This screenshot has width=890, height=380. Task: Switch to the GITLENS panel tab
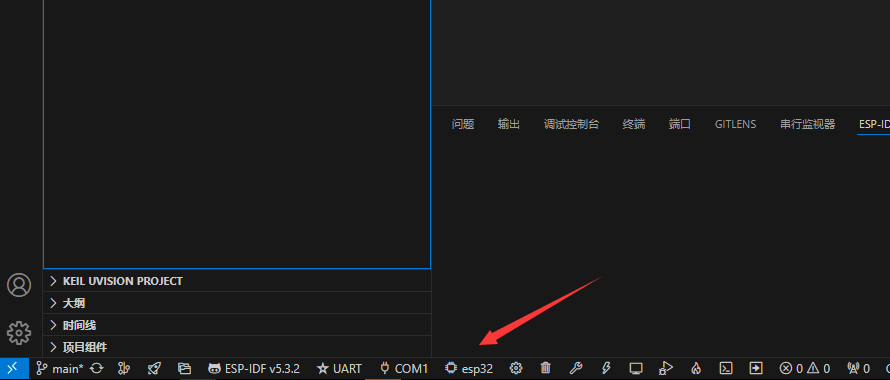(735, 124)
